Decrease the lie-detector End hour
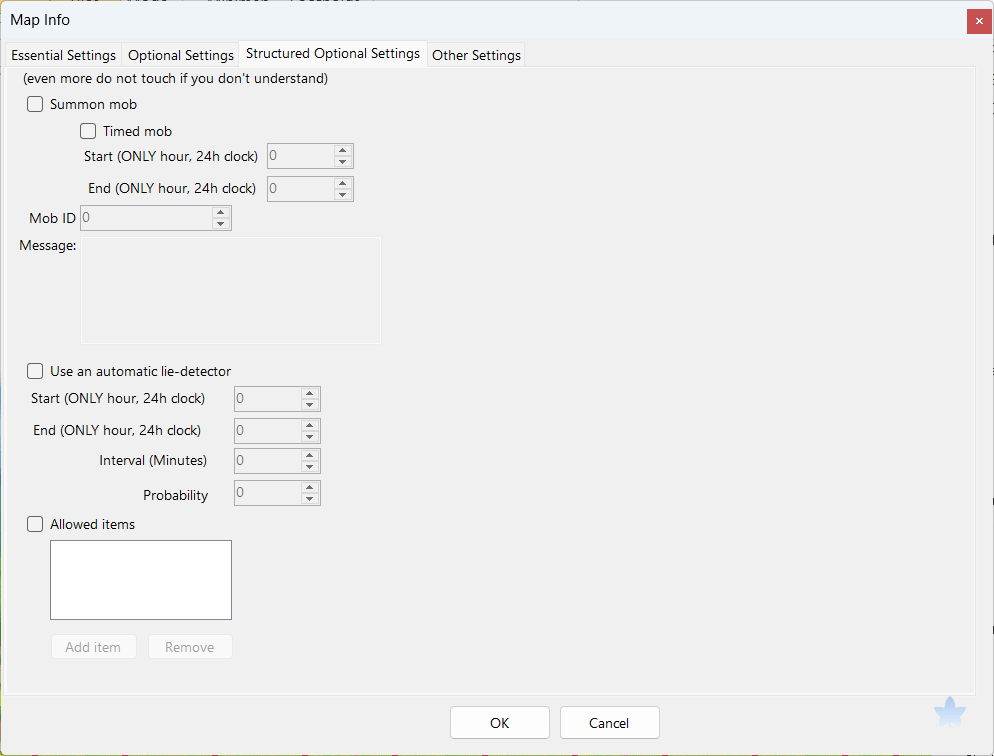The width and height of the screenshot is (994, 756). 309,437
